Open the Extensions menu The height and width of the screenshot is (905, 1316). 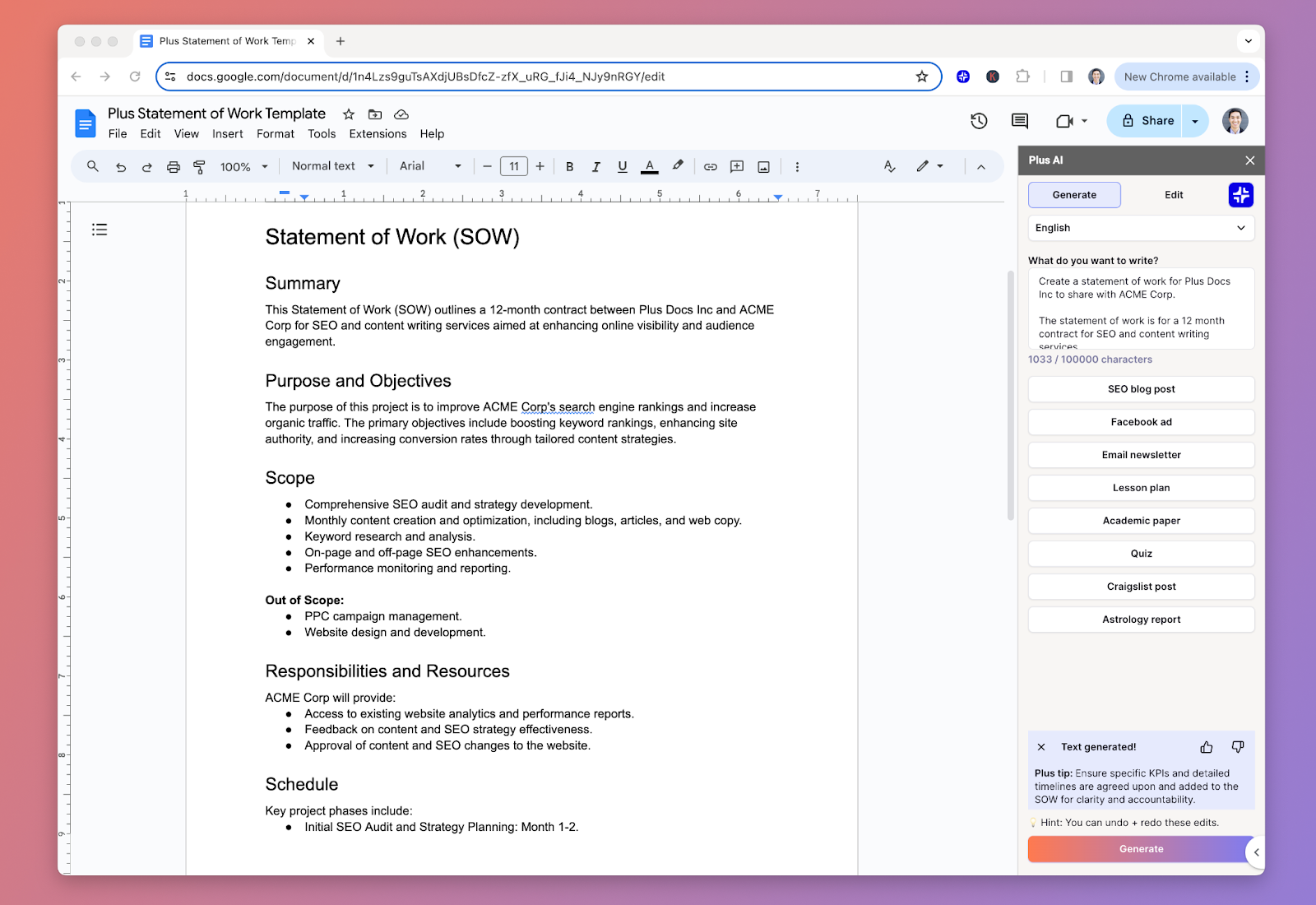pos(378,134)
